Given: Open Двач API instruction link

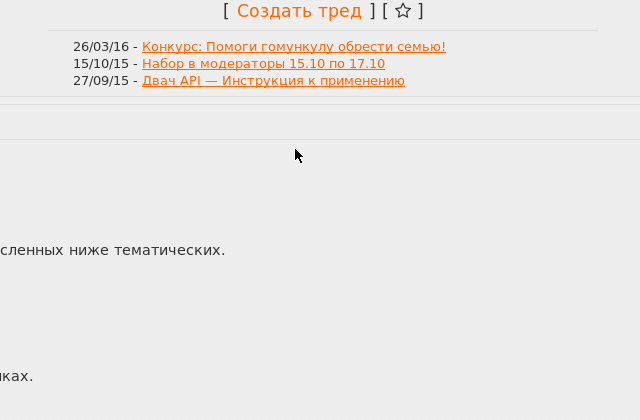Looking at the screenshot, I should [x=273, y=81].
